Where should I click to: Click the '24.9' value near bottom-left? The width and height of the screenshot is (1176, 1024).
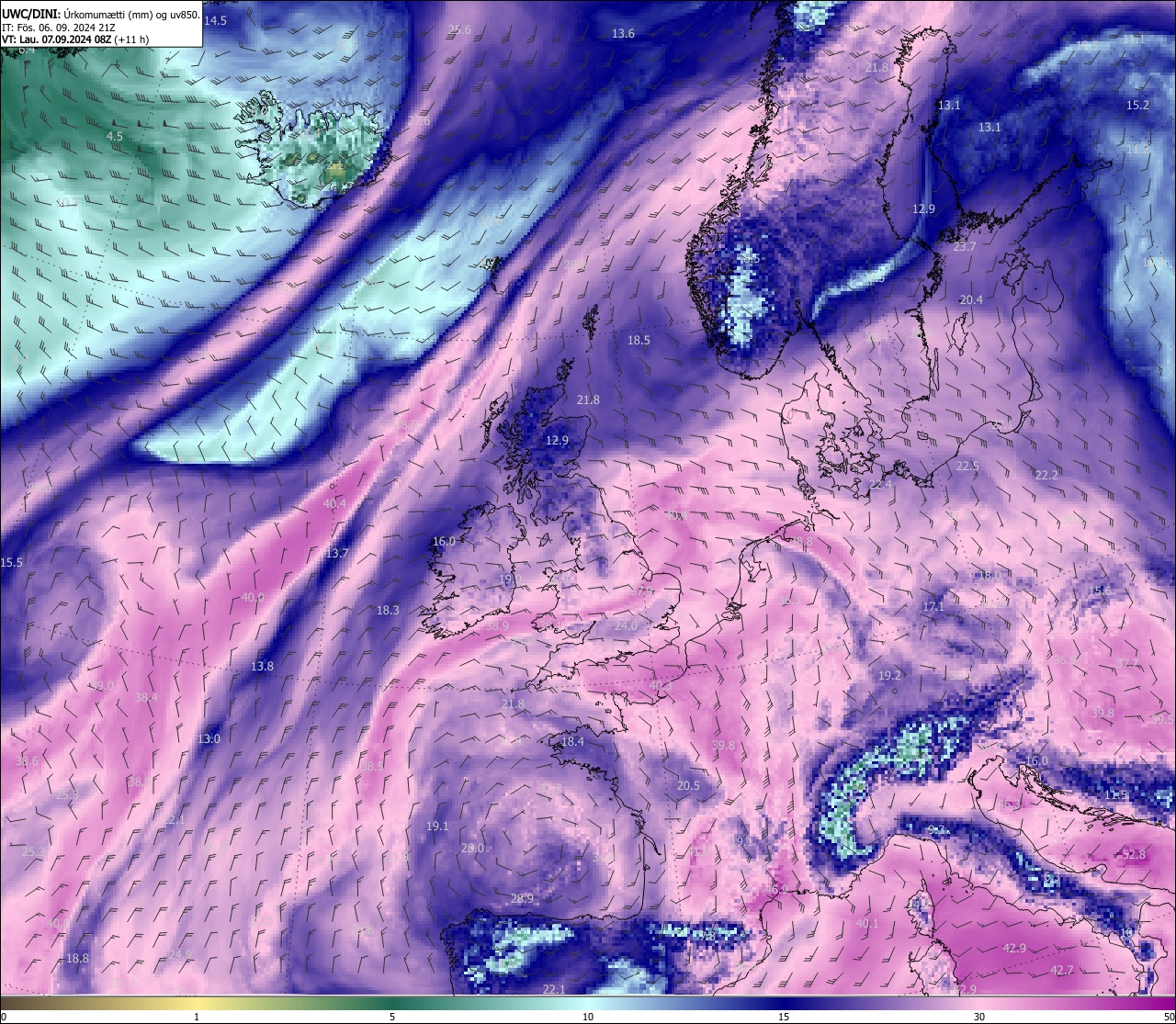pyautogui.click(x=180, y=954)
